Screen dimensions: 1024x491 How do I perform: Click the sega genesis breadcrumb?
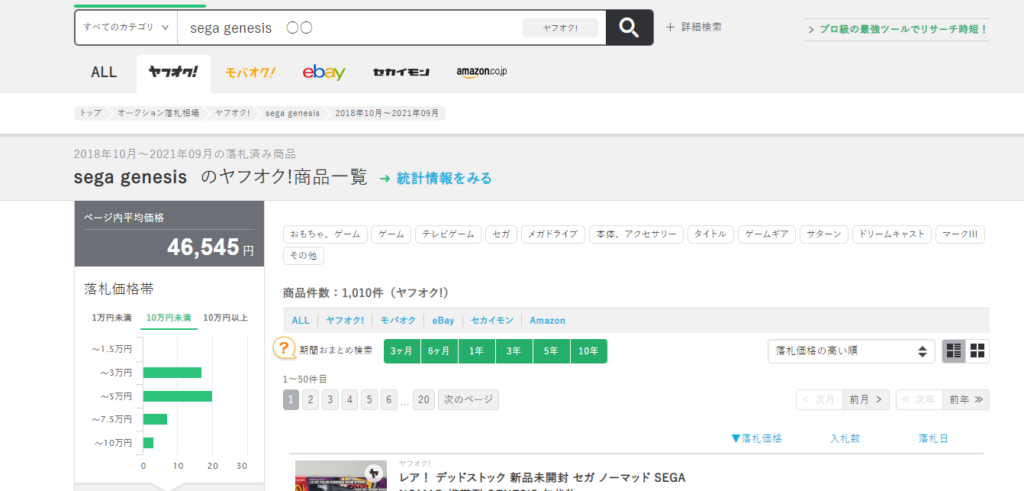click(x=292, y=113)
